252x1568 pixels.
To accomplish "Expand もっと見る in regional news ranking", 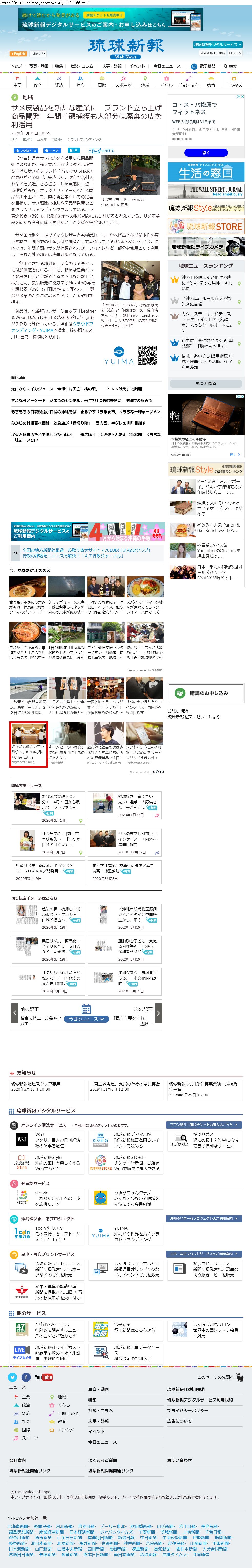I will (206, 383).
